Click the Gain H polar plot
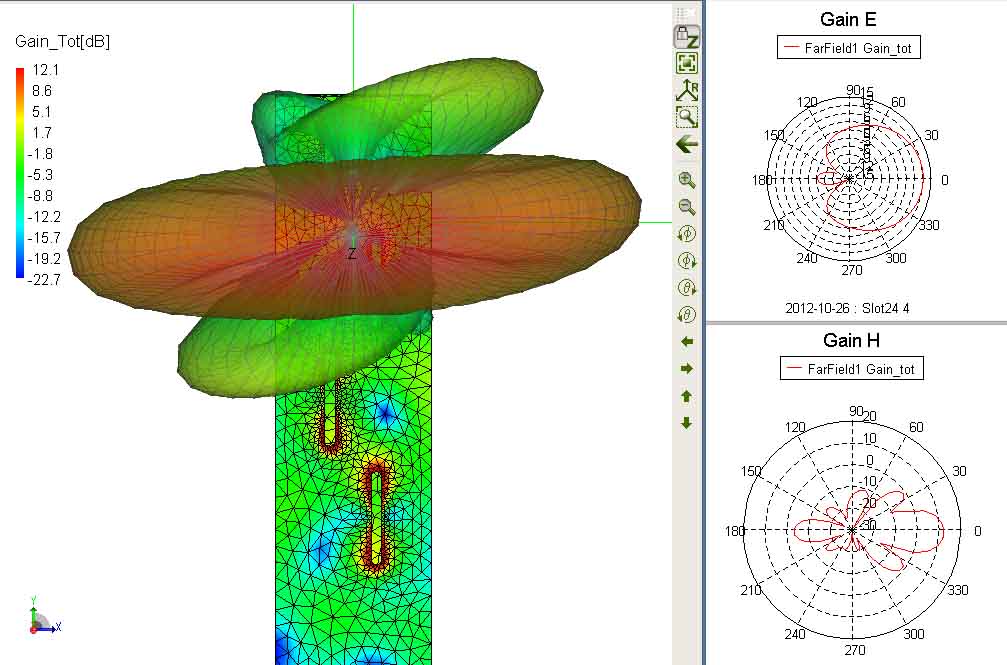This screenshot has height=665, width=1007. pos(852,530)
